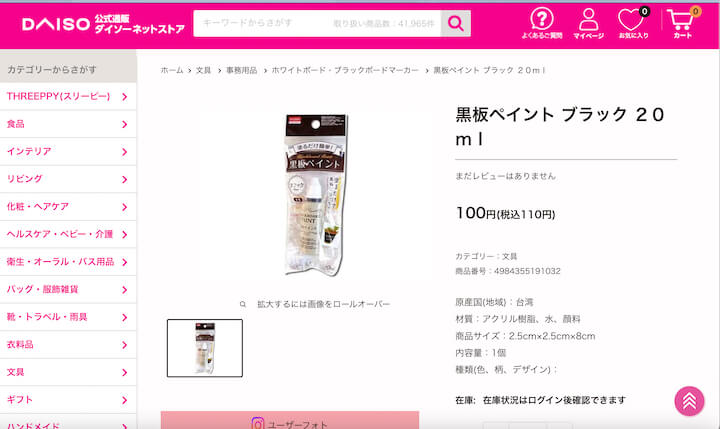
Task: Click the scroll-to-top arrow button
Action: 689,401
